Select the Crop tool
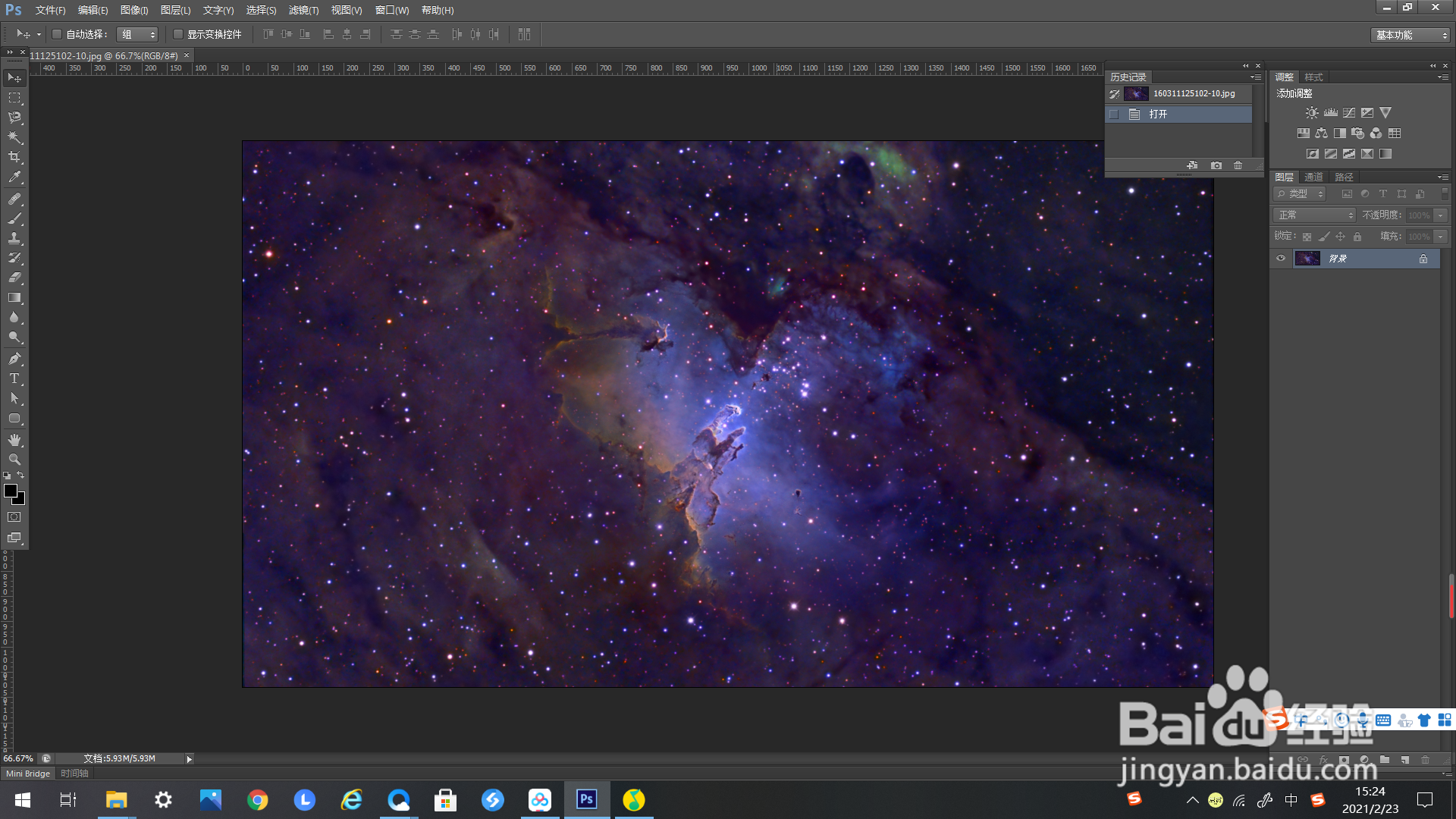Viewport: 1456px width, 819px height. pyautogui.click(x=14, y=157)
